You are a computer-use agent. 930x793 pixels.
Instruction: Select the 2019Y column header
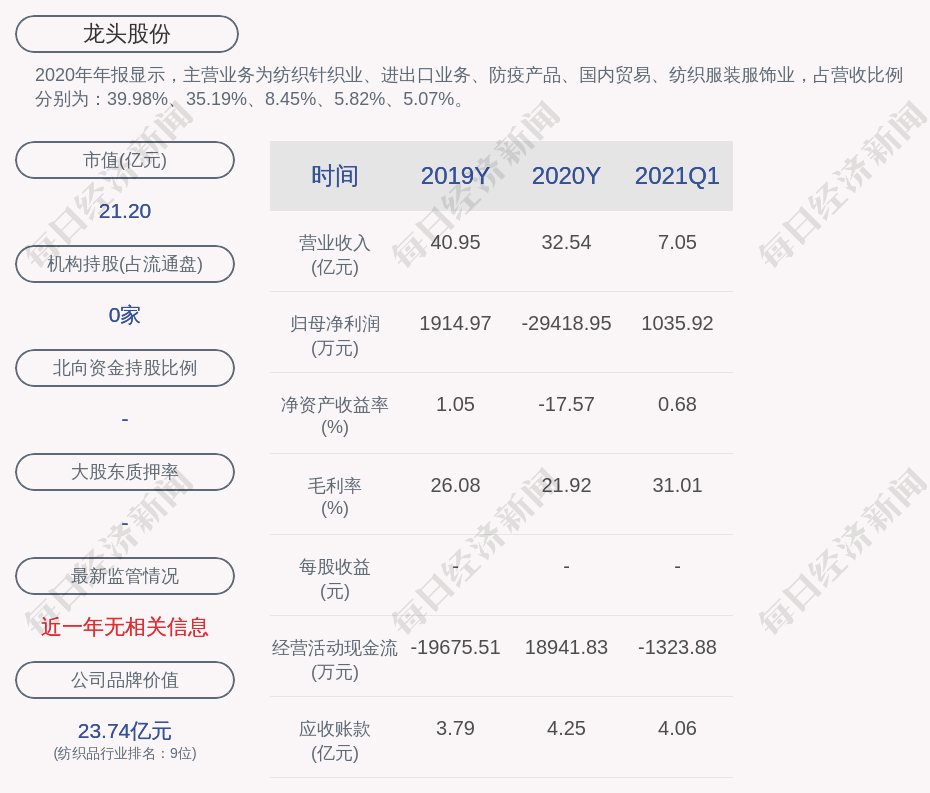pyautogui.click(x=455, y=176)
